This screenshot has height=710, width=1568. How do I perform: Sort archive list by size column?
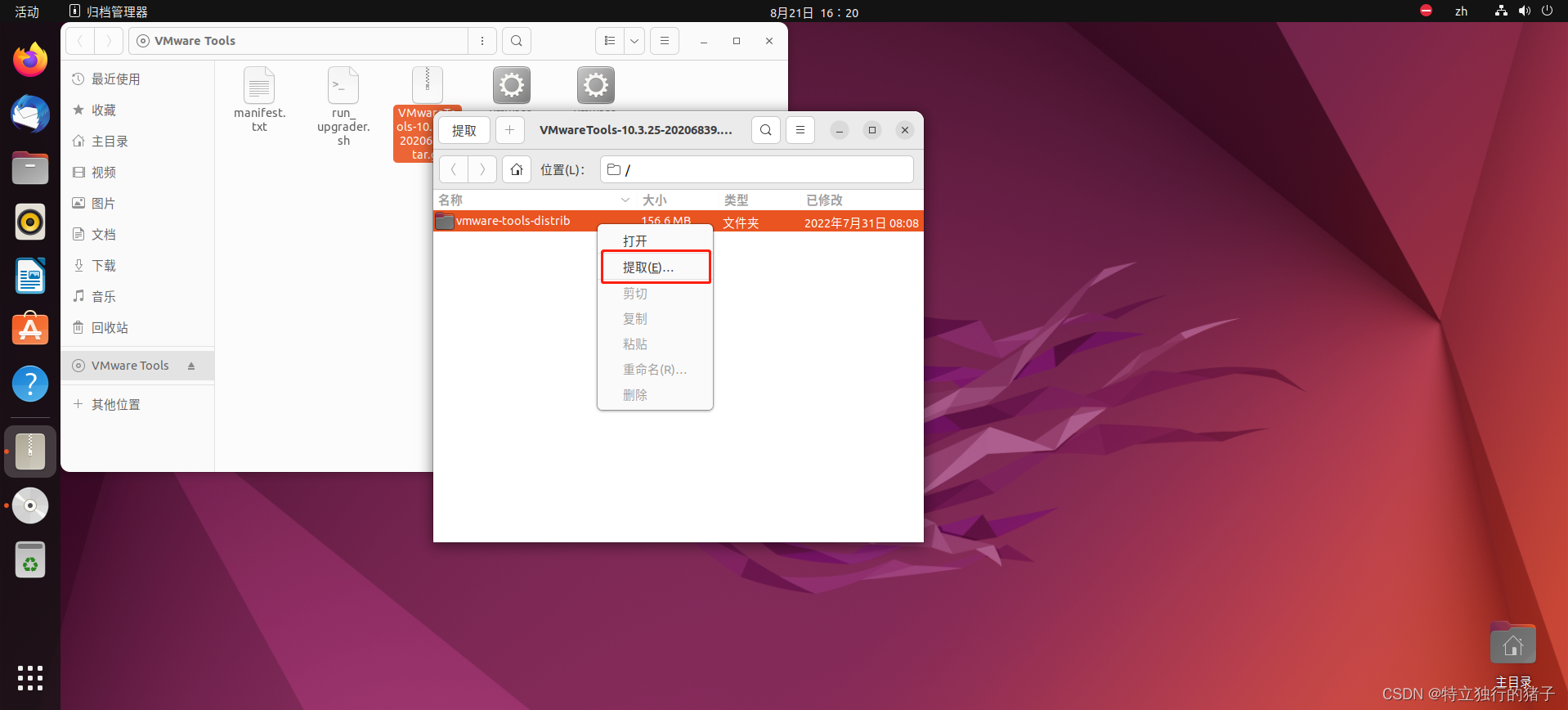point(679,200)
